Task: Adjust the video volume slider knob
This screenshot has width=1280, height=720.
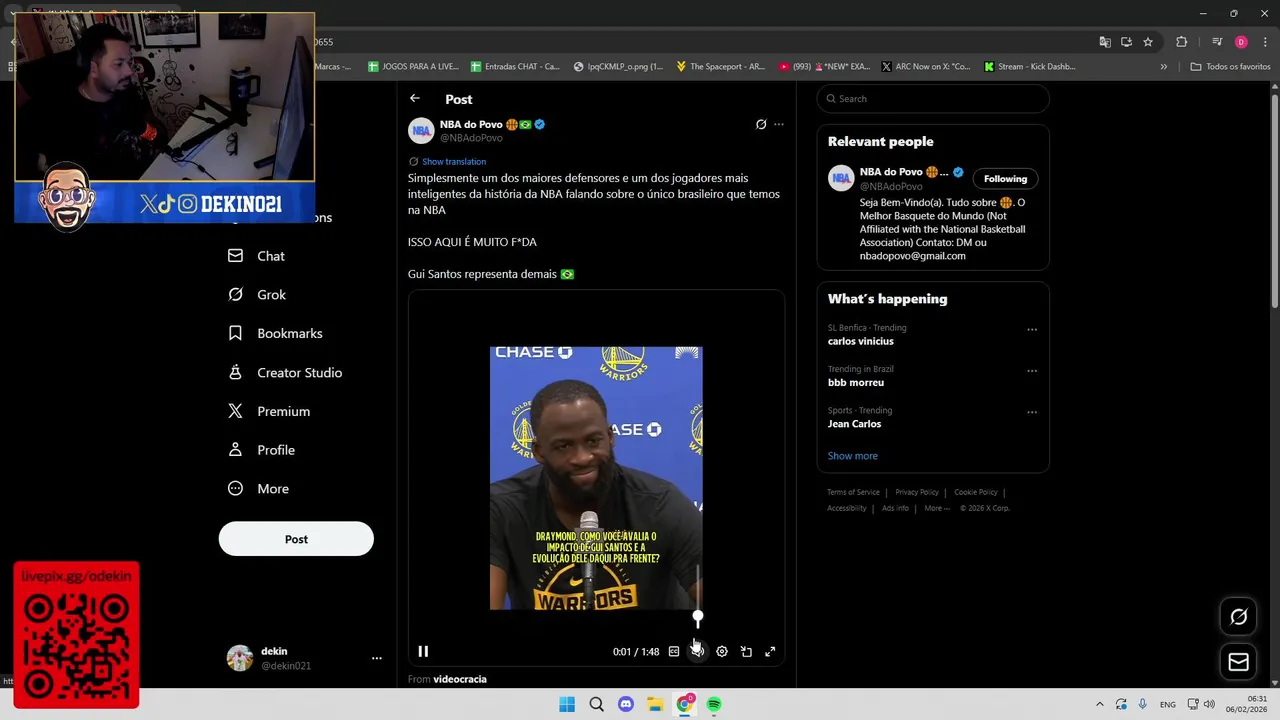Action: coord(698,618)
